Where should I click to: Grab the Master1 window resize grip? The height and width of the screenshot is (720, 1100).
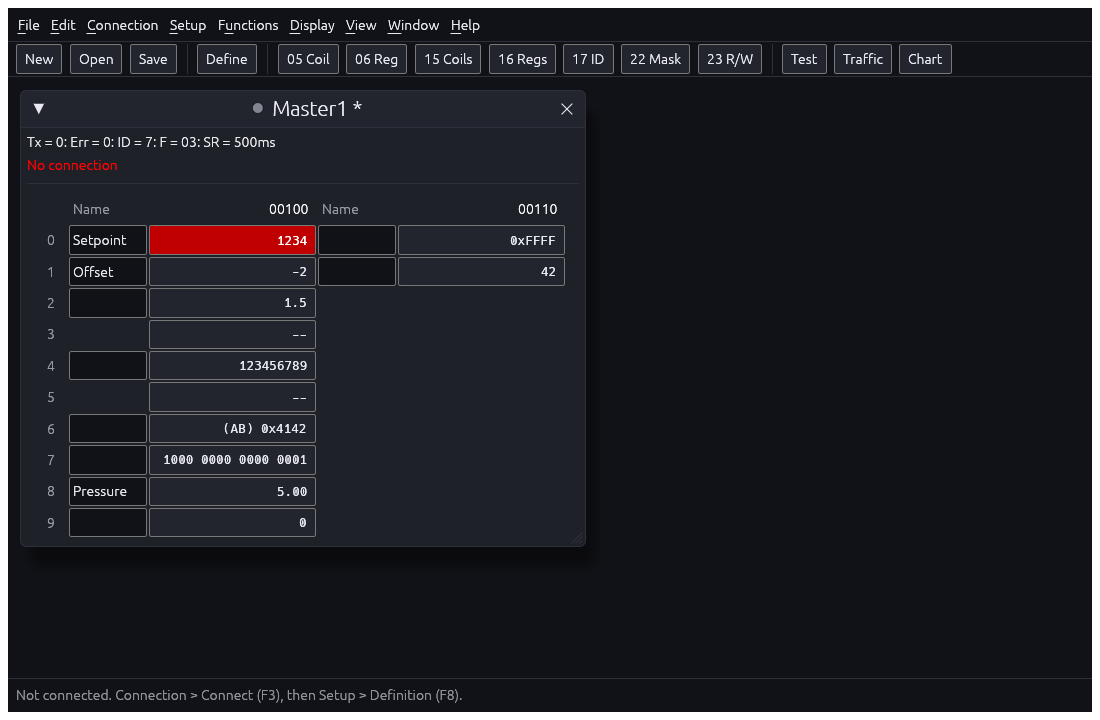coord(577,538)
